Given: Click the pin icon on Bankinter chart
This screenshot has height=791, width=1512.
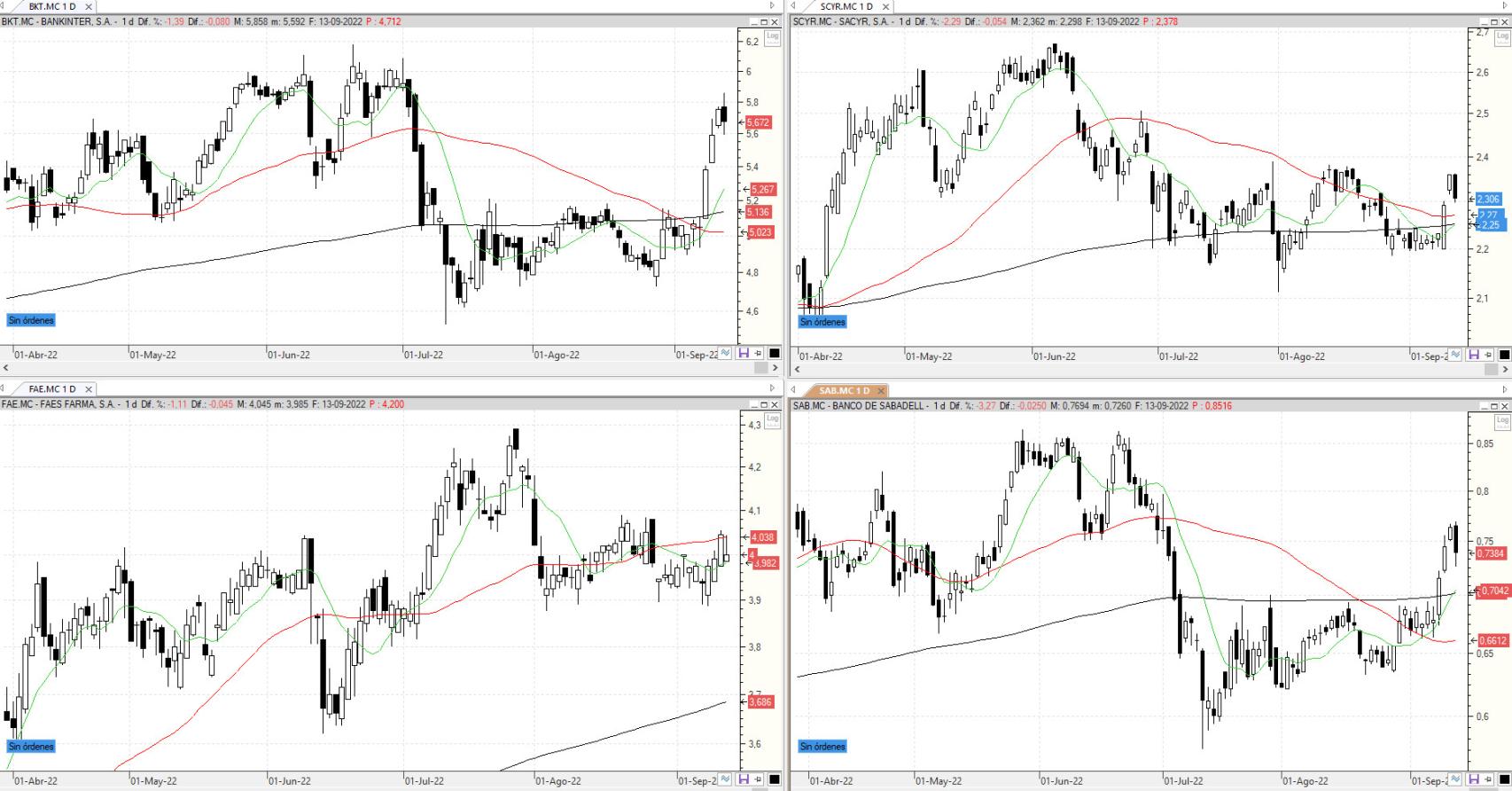Looking at the screenshot, I should point(759,354).
